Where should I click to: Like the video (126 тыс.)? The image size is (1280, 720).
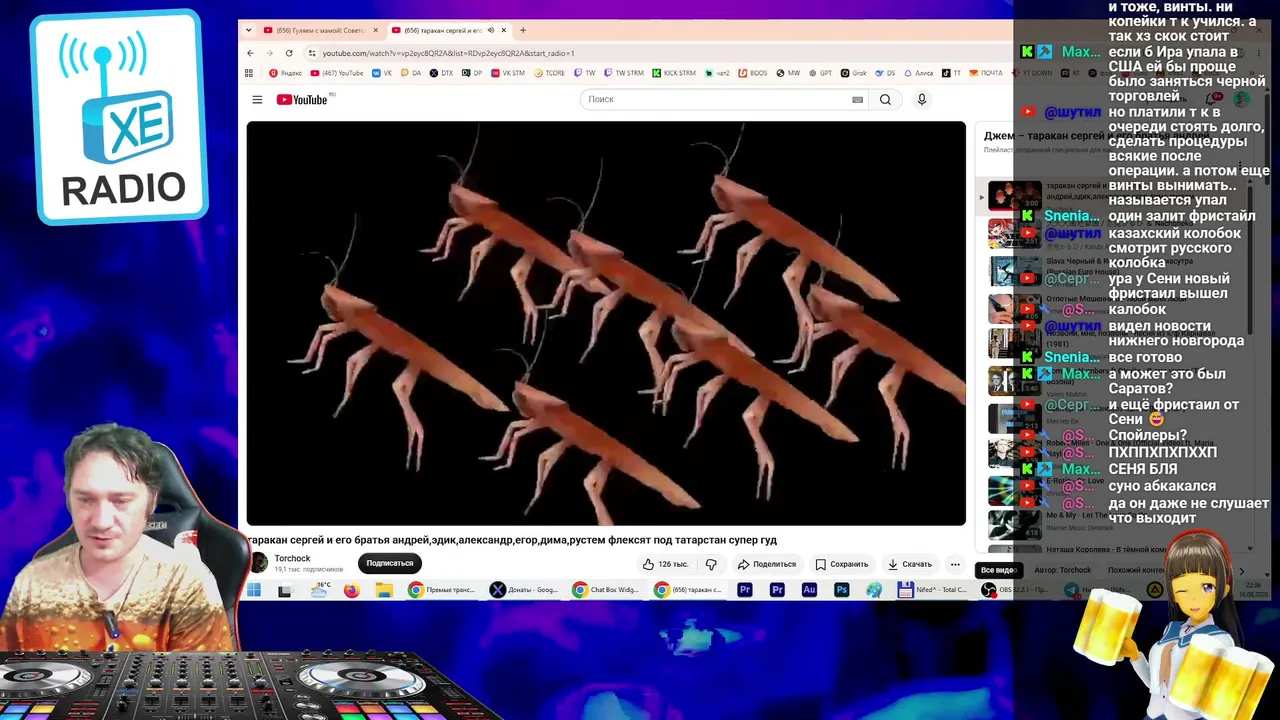click(x=665, y=564)
